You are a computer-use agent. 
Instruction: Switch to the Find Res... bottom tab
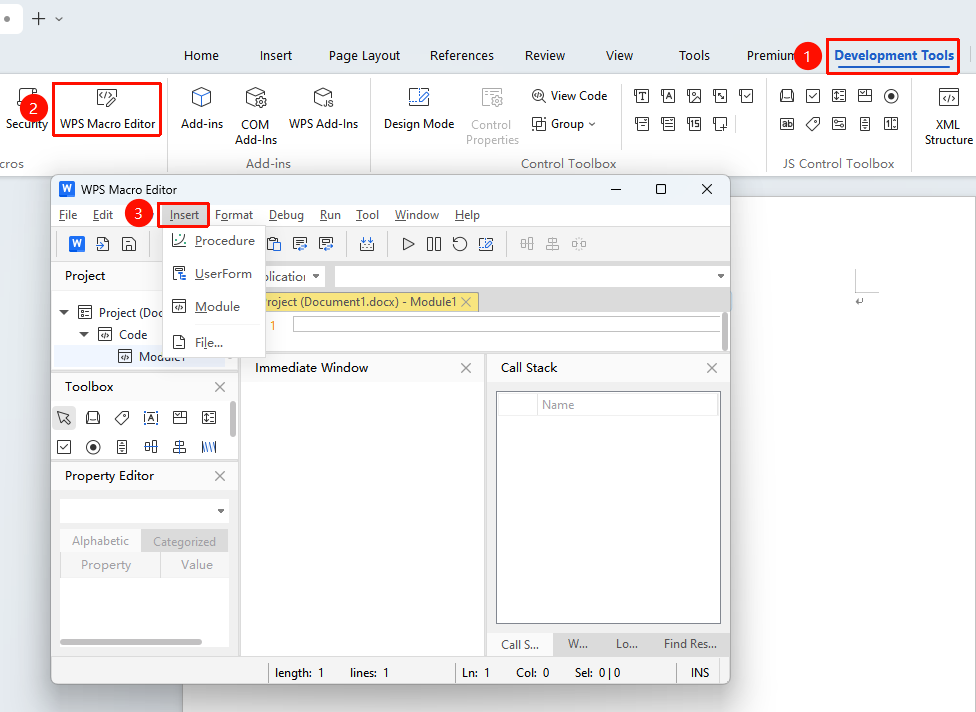pos(690,644)
